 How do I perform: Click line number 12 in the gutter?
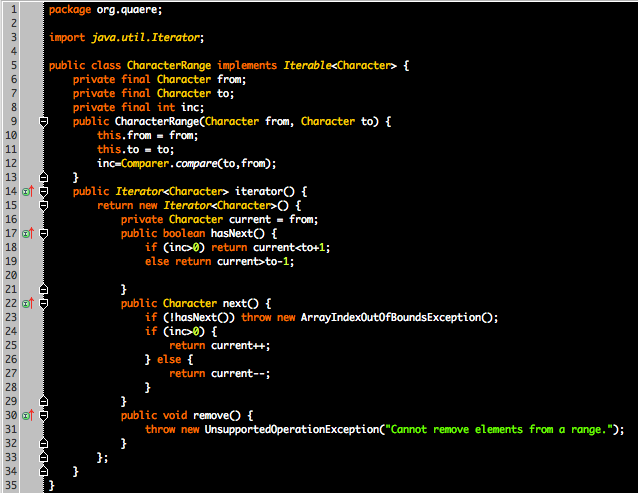click(11, 163)
